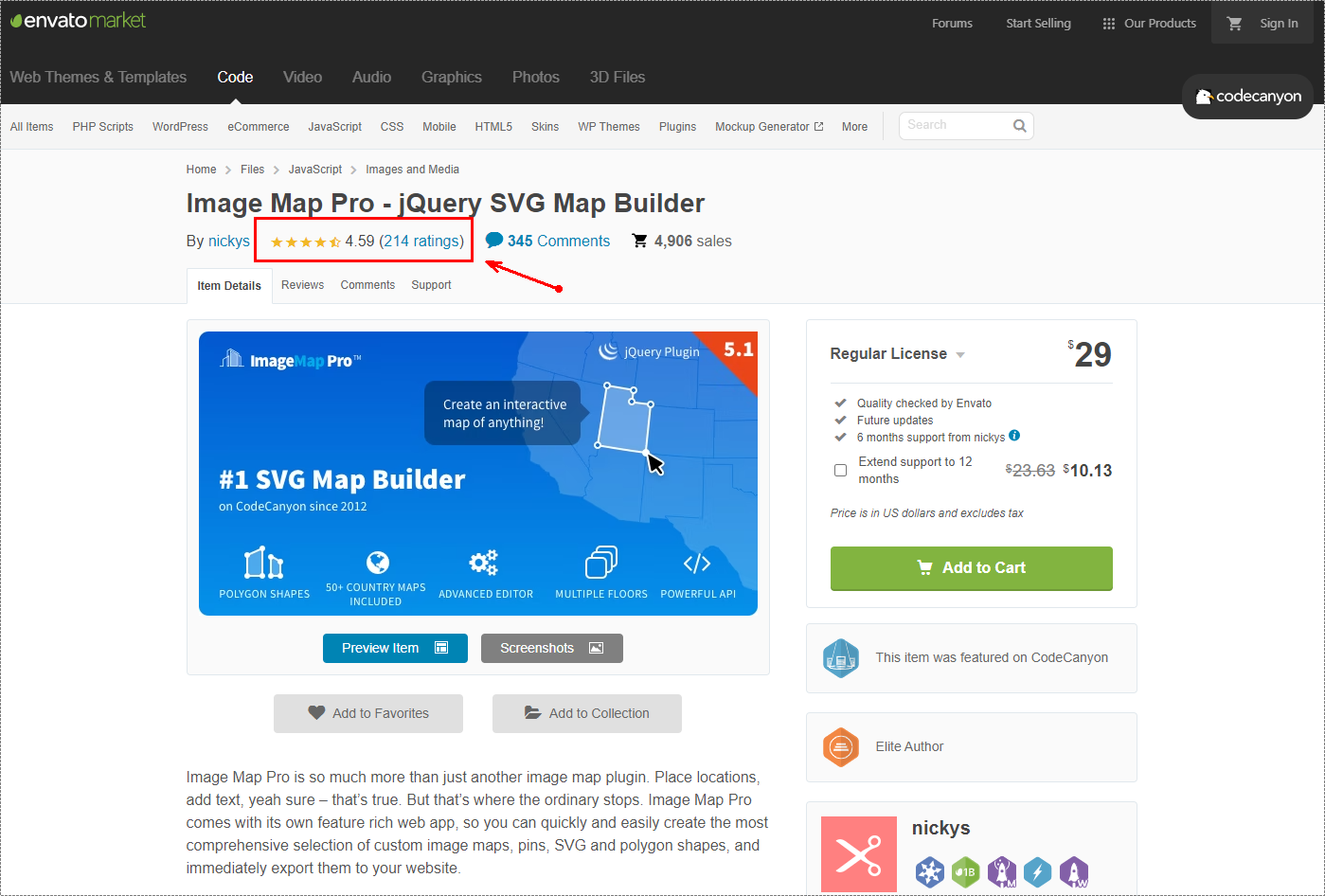Switch to the Support tab
Viewport: 1325px width, 896px height.
(431, 285)
